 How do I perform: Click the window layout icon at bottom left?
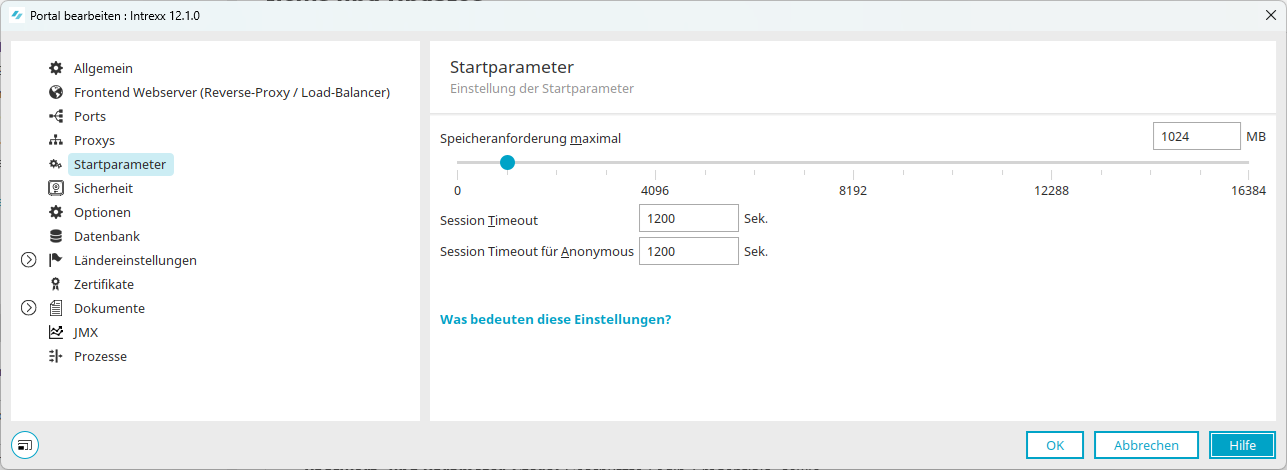(25, 445)
